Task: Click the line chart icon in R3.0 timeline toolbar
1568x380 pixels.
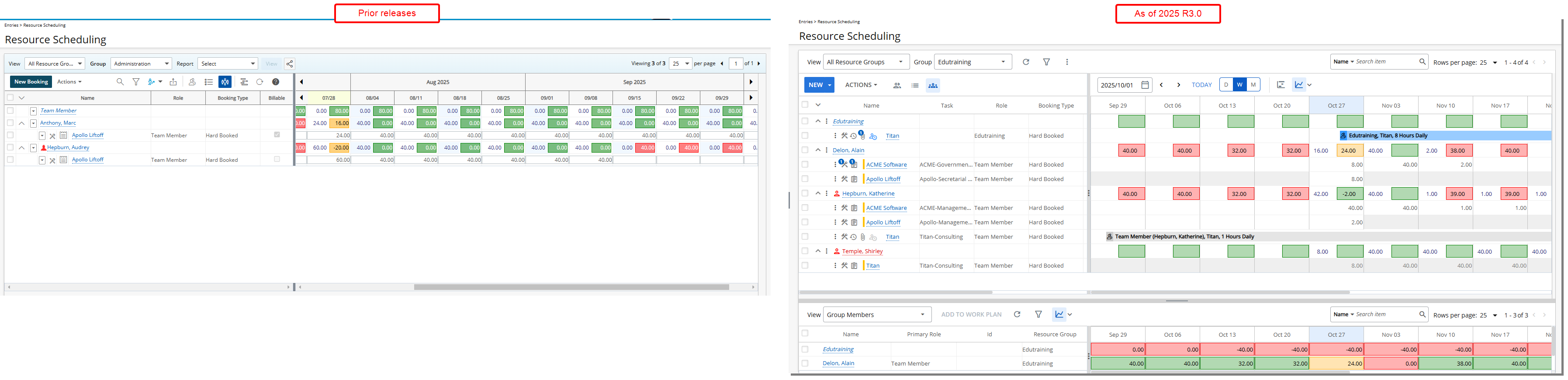Action: pos(1299,85)
